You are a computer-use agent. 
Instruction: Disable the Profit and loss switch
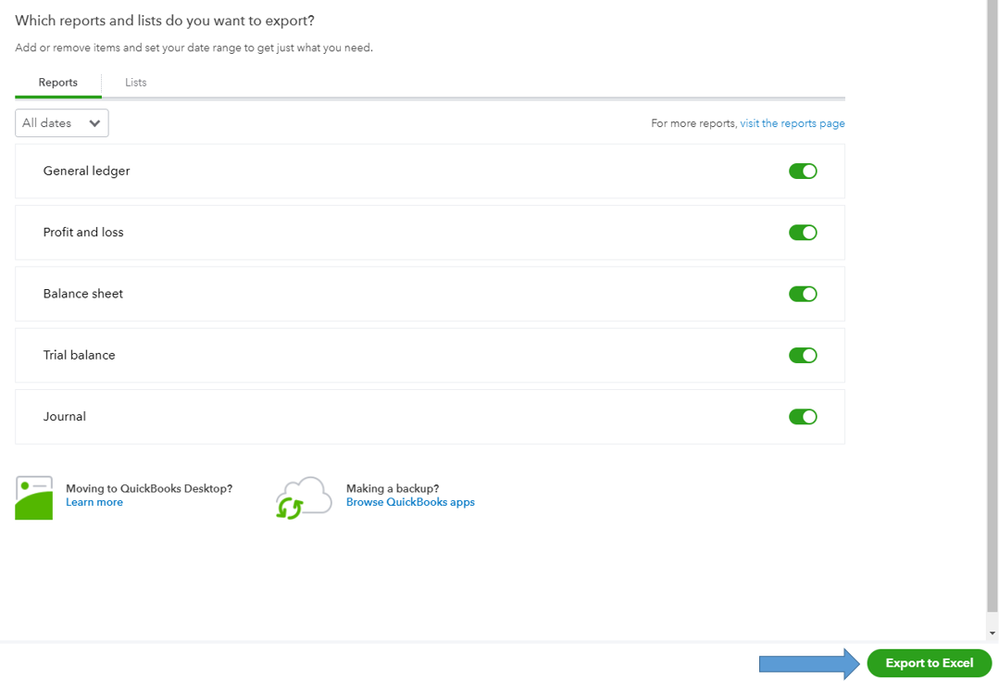coord(803,233)
